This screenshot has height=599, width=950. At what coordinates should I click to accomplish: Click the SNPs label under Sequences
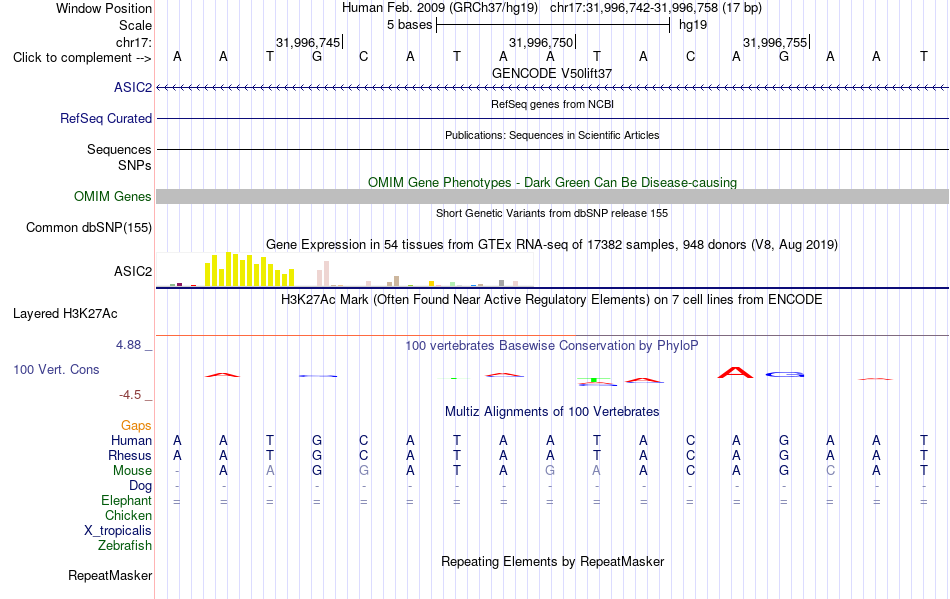(x=135, y=165)
